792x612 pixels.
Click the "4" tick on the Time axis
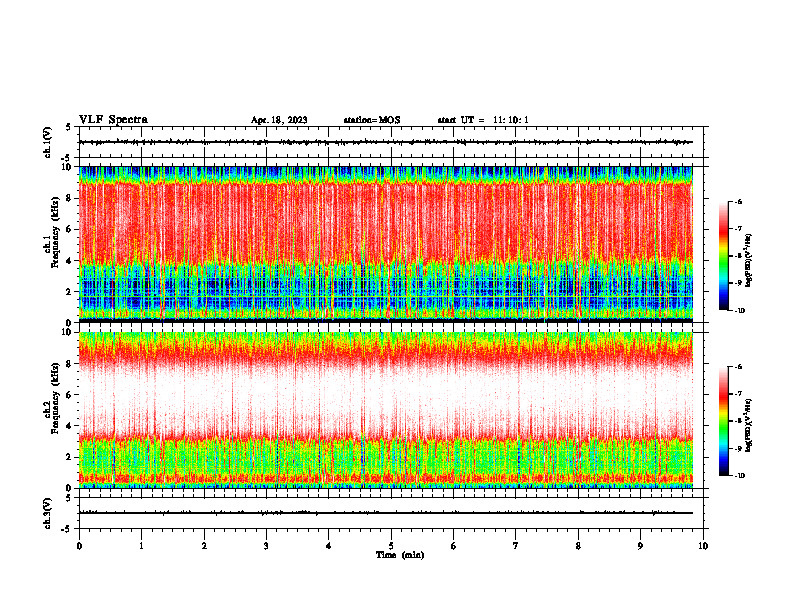328,546
